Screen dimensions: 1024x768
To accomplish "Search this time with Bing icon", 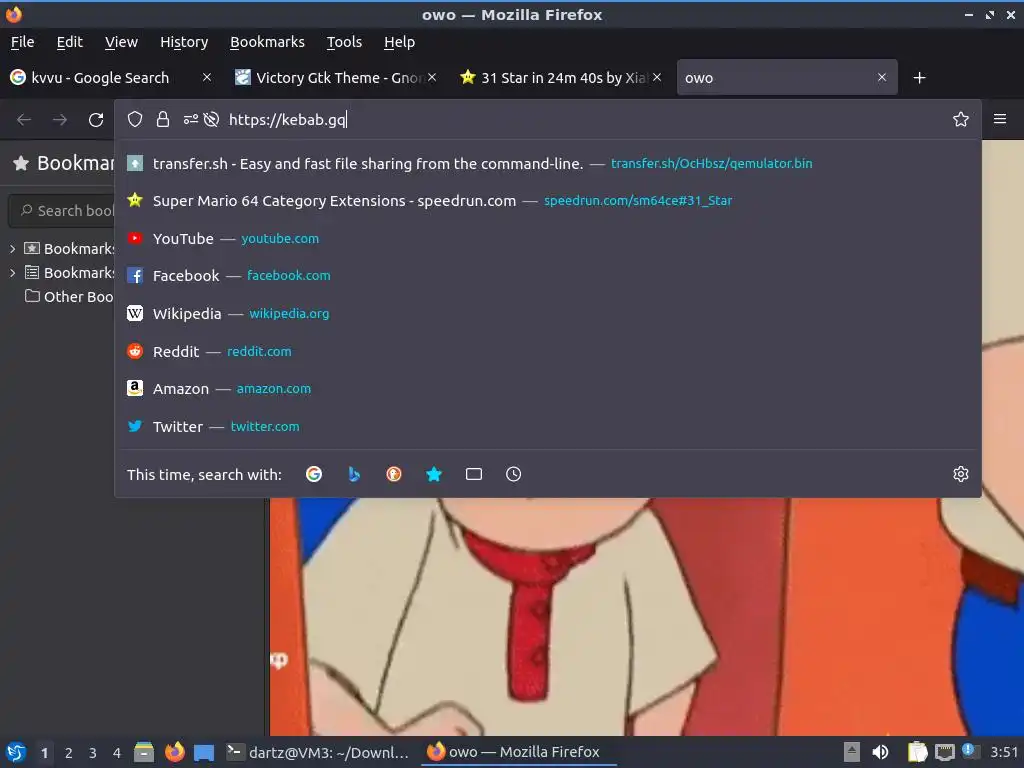I will pyautogui.click(x=354, y=474).
